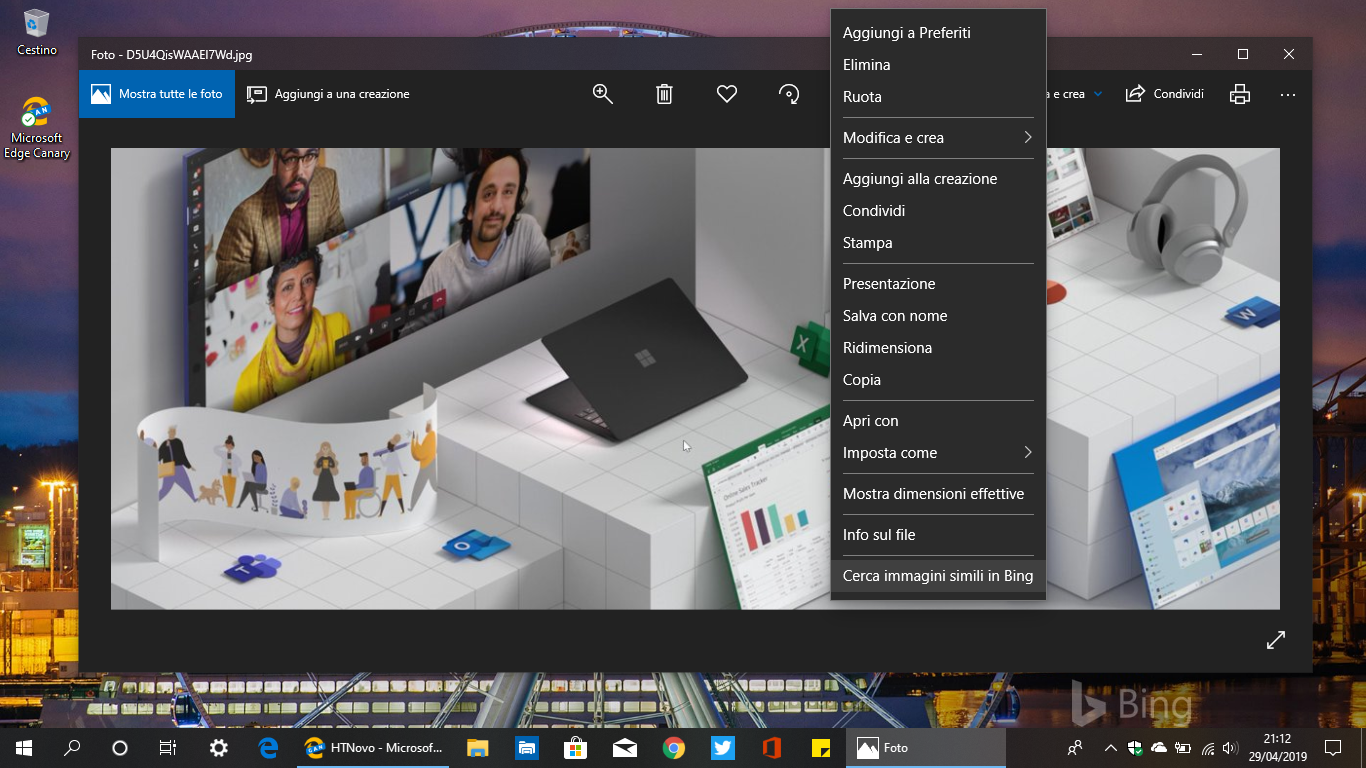Select Aggiungi a Preferiti in context menu
The height and width of the screenshot is (768, 1366).
point(938,33)
